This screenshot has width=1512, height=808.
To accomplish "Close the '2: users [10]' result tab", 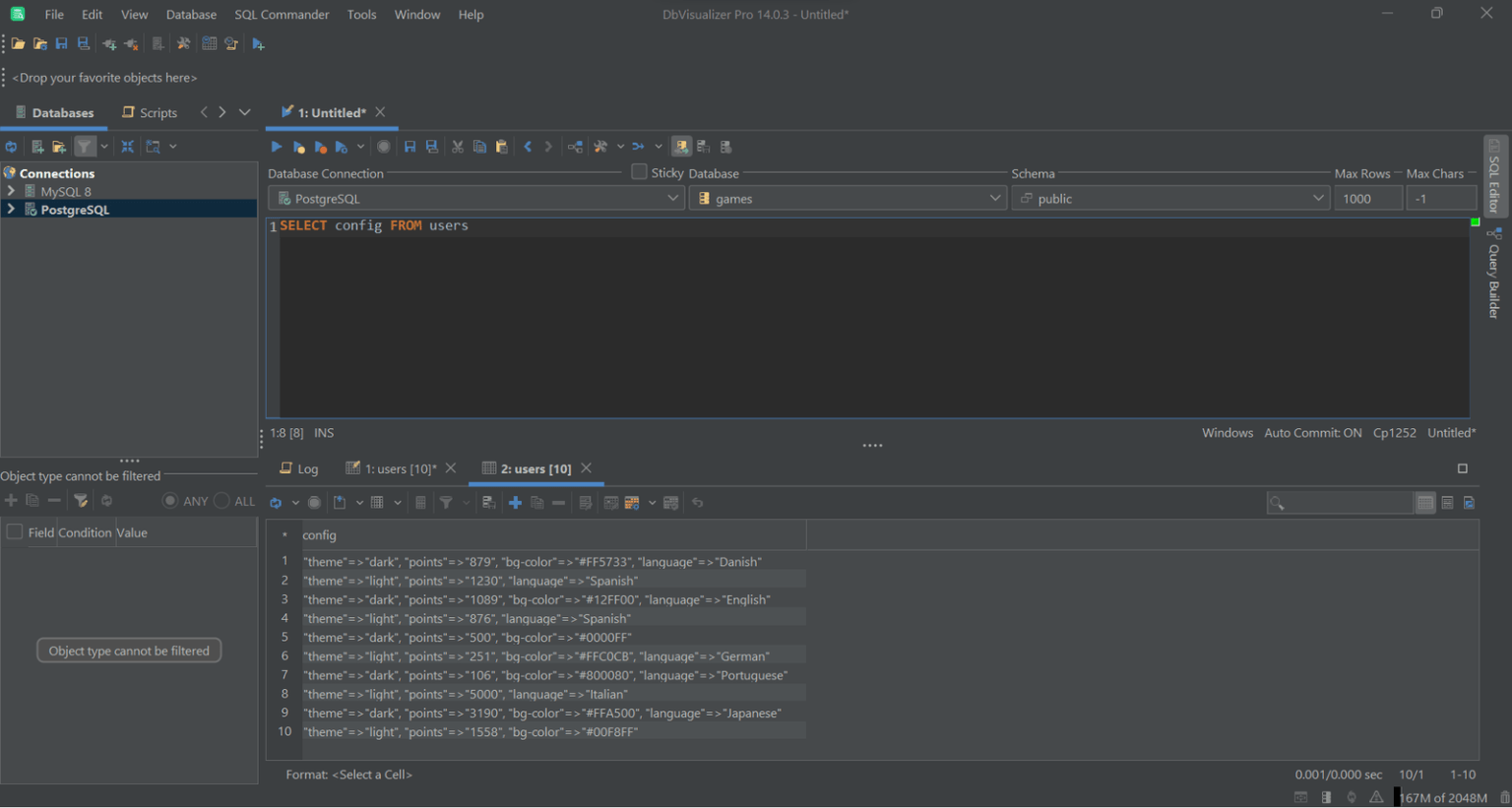I will click(587, 468).
